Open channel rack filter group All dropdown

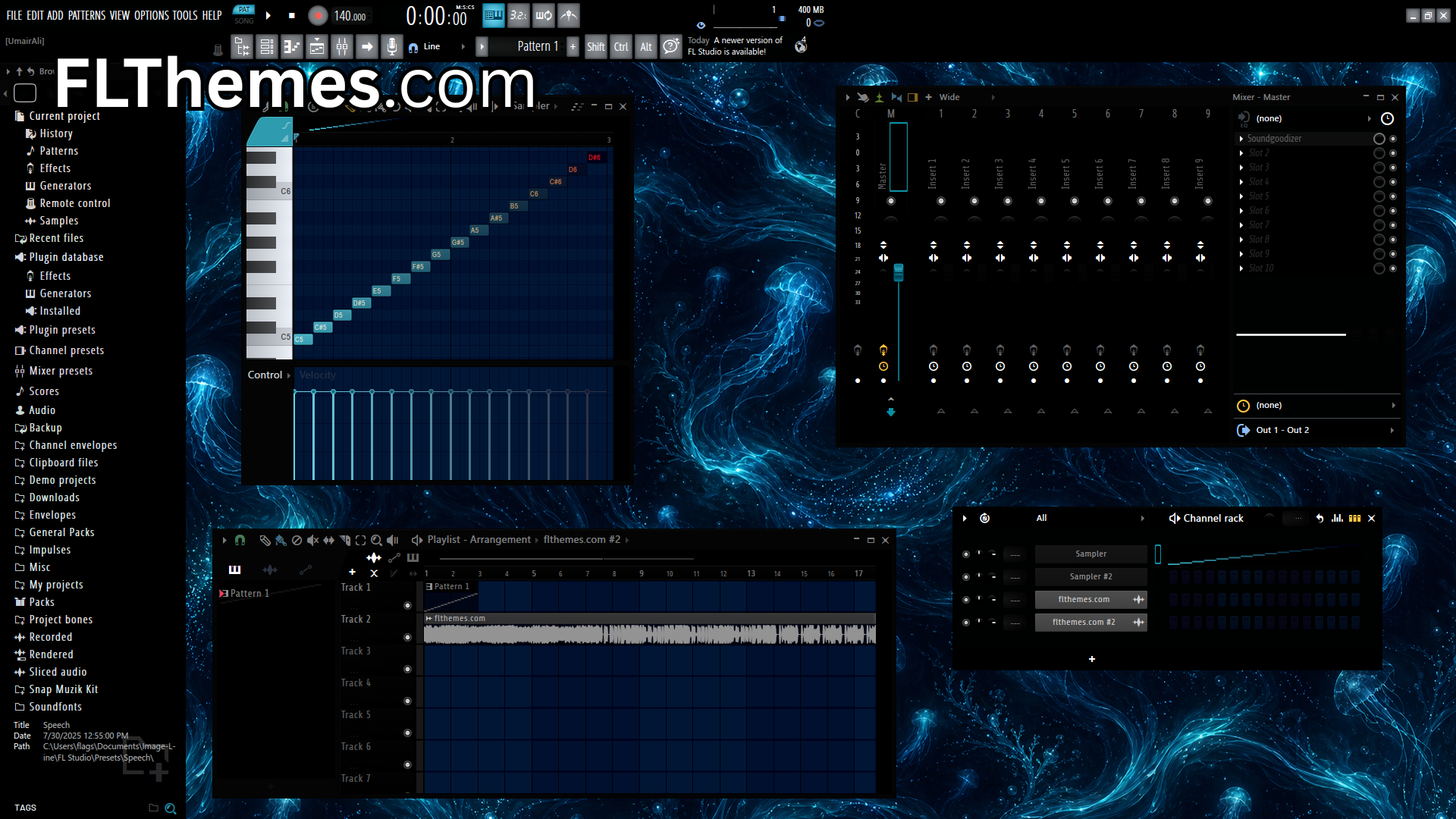click(x=1090, y=518)
